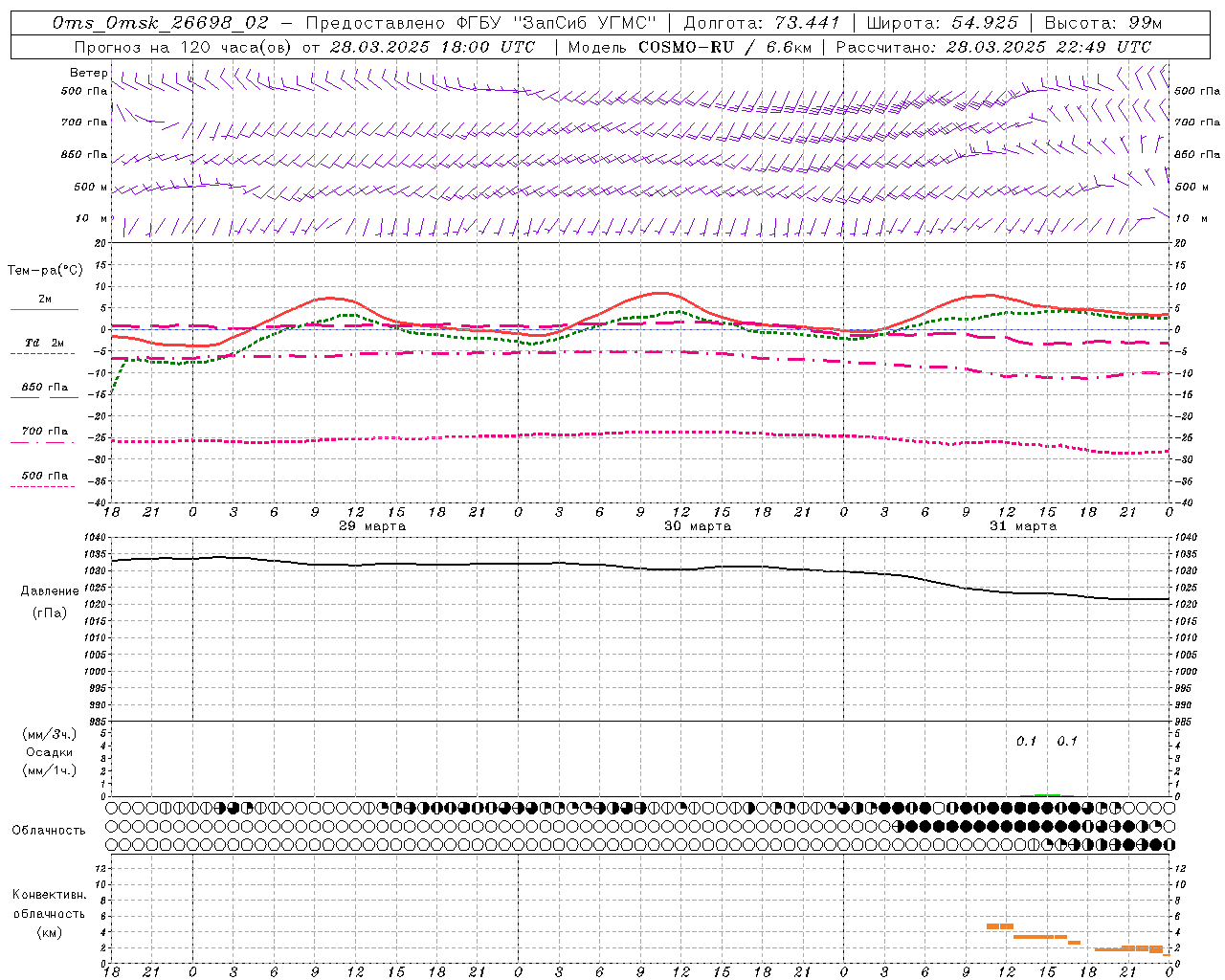1225x980 pixels.
Task: Click the text Предоставлено ФГБУ "ЗапСиб УГМС"
Action: [x=480, y=23]
